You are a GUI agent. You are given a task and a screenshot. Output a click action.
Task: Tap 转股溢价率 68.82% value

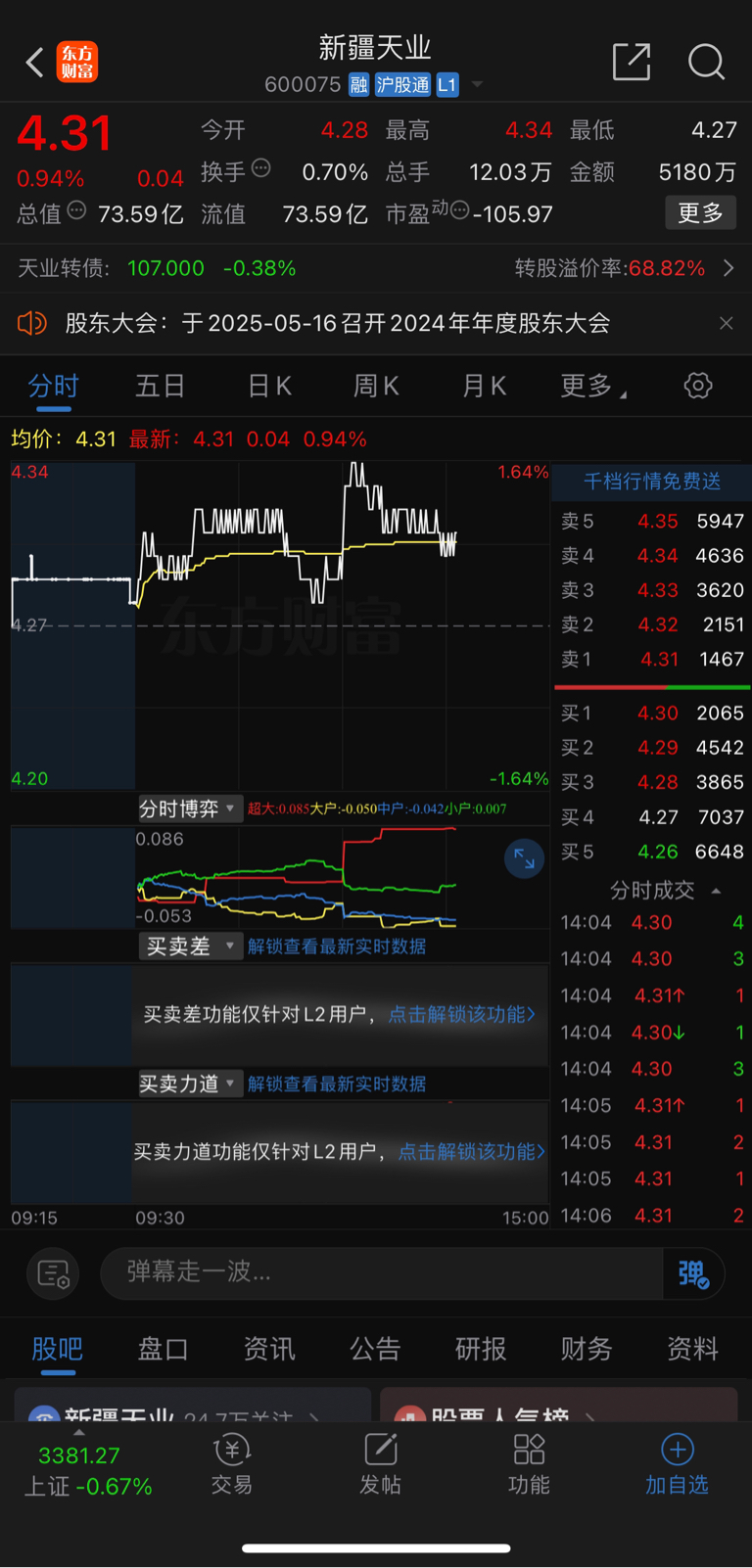point(667,268)
